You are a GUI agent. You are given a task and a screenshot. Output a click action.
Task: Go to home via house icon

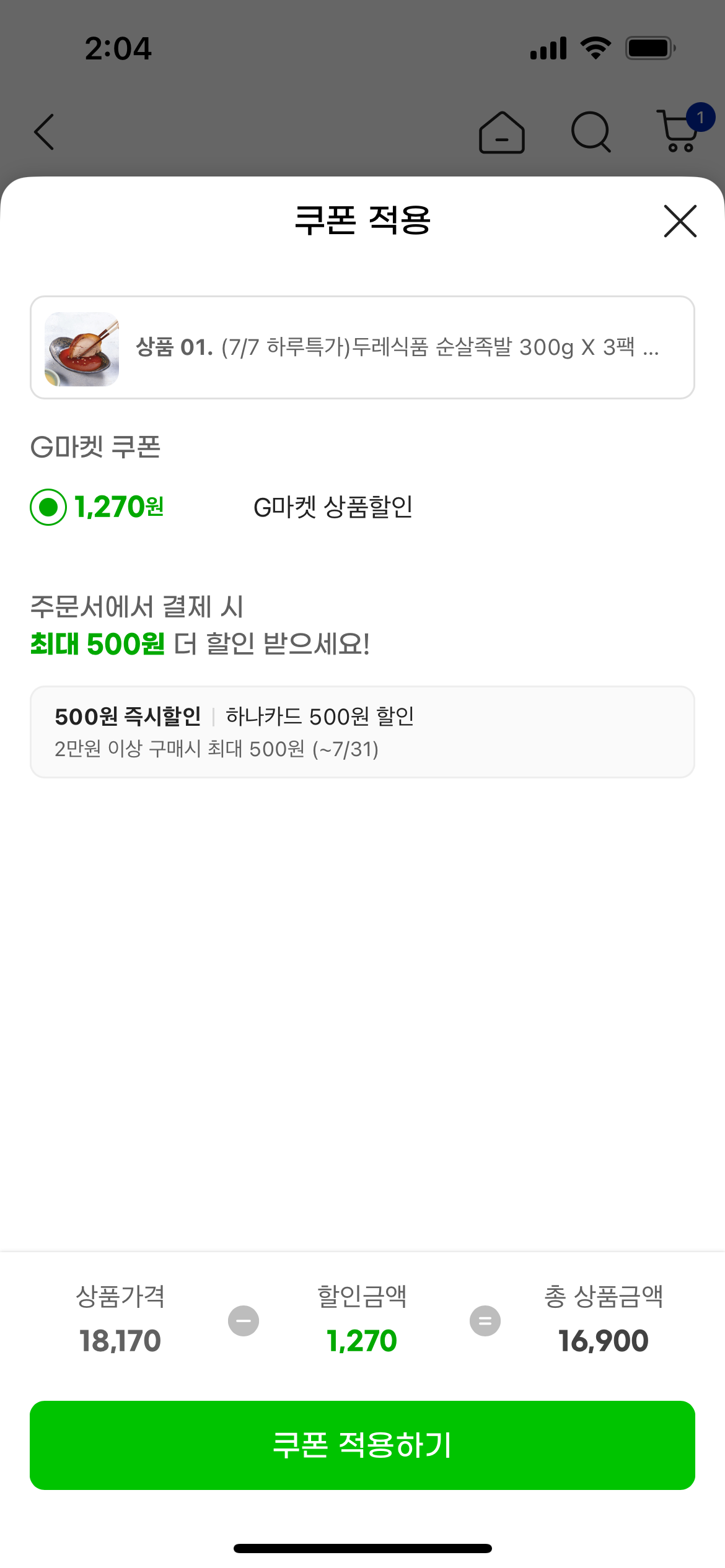(x=502, y=133)
